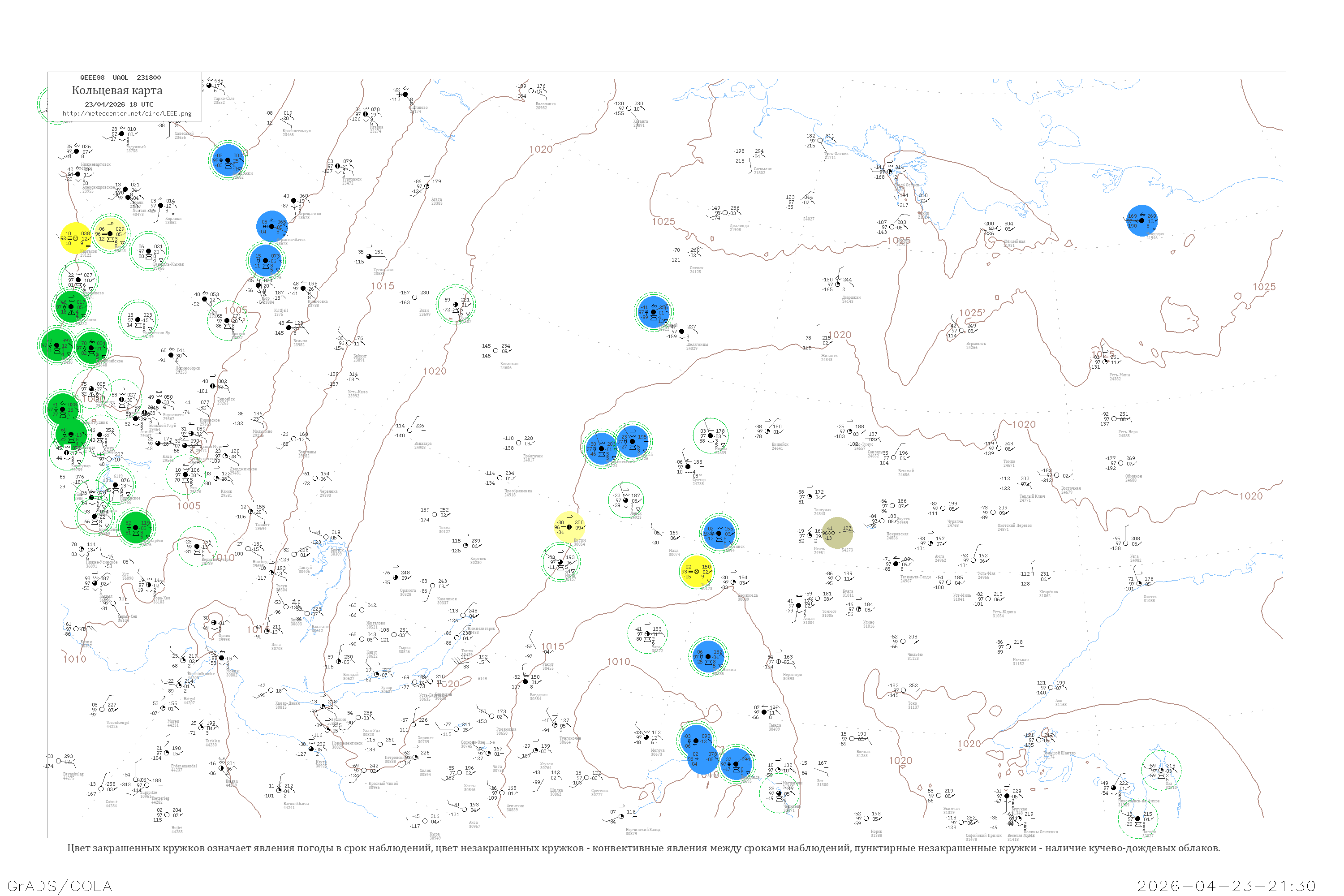
Task: Click the Туруханск station label
Action: tap(351, 180)
